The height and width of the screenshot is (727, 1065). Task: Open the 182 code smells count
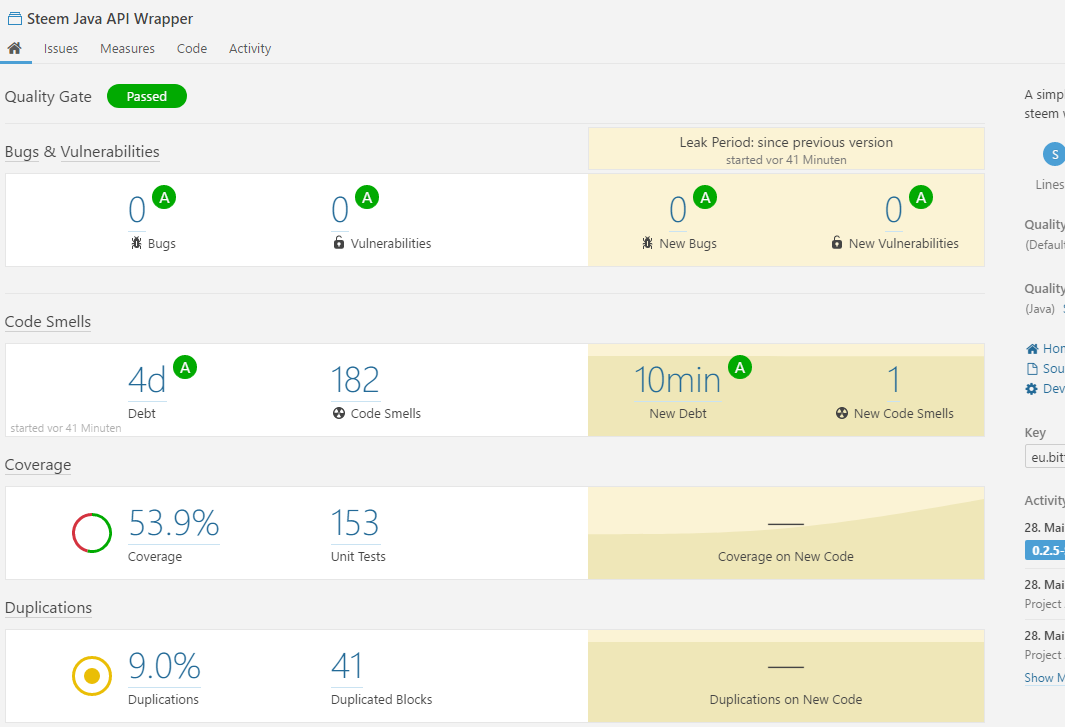[x=355, y=381]
